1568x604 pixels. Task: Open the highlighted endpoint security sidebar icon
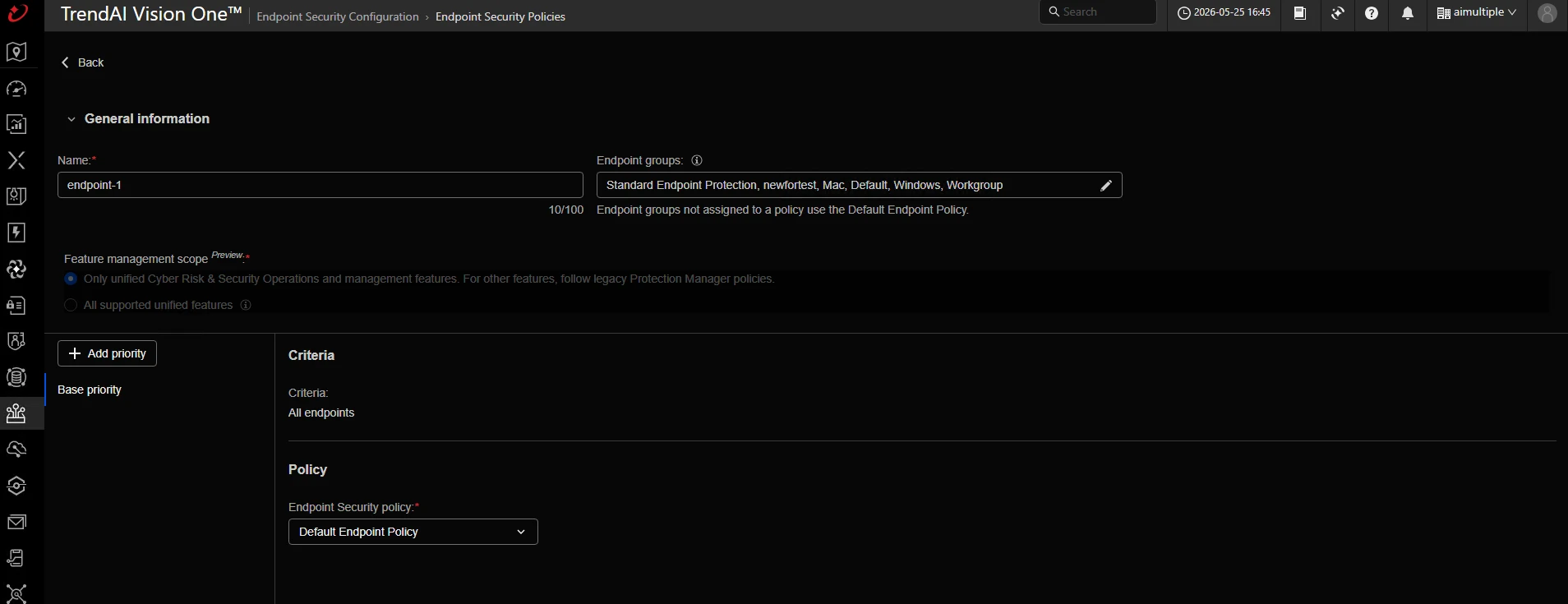16,413
